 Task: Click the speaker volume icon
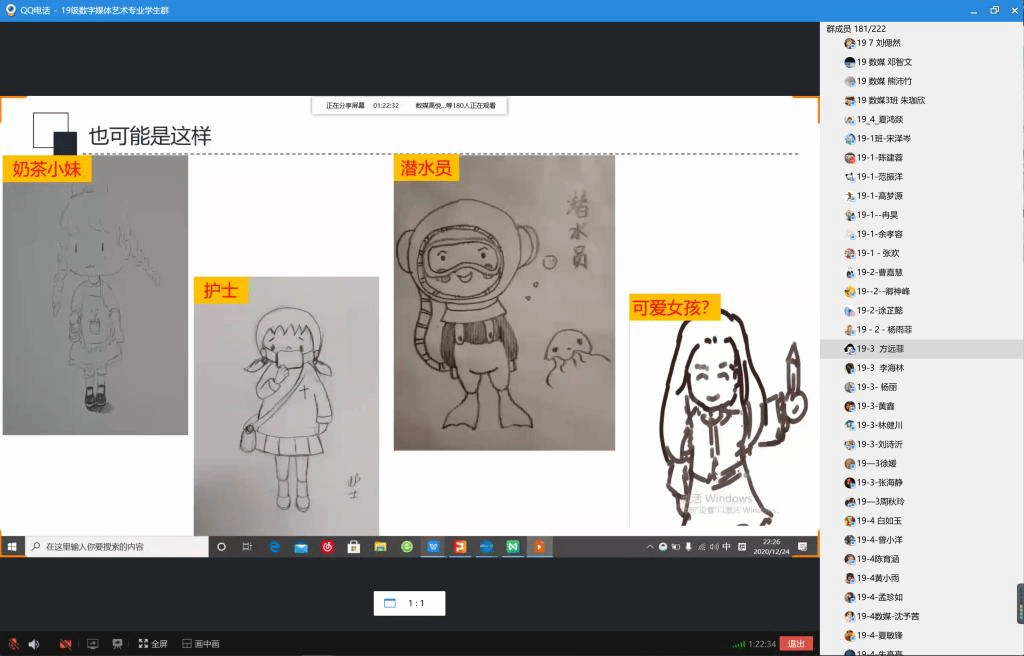[x=34, y=644]
